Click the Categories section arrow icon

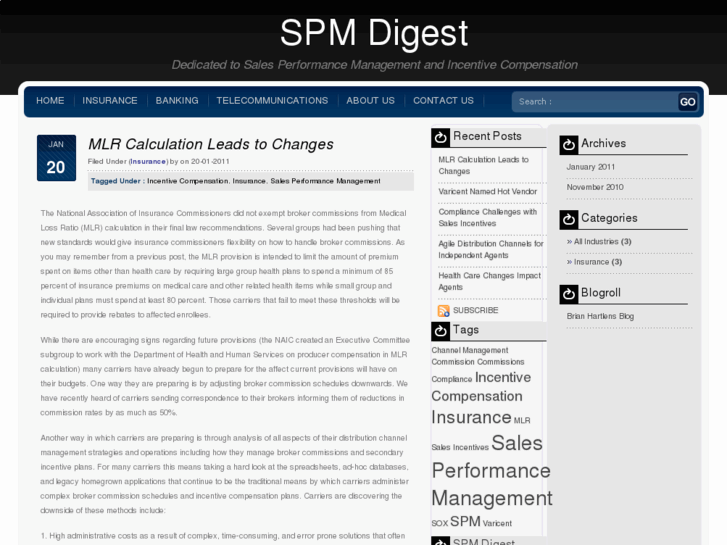569,220
